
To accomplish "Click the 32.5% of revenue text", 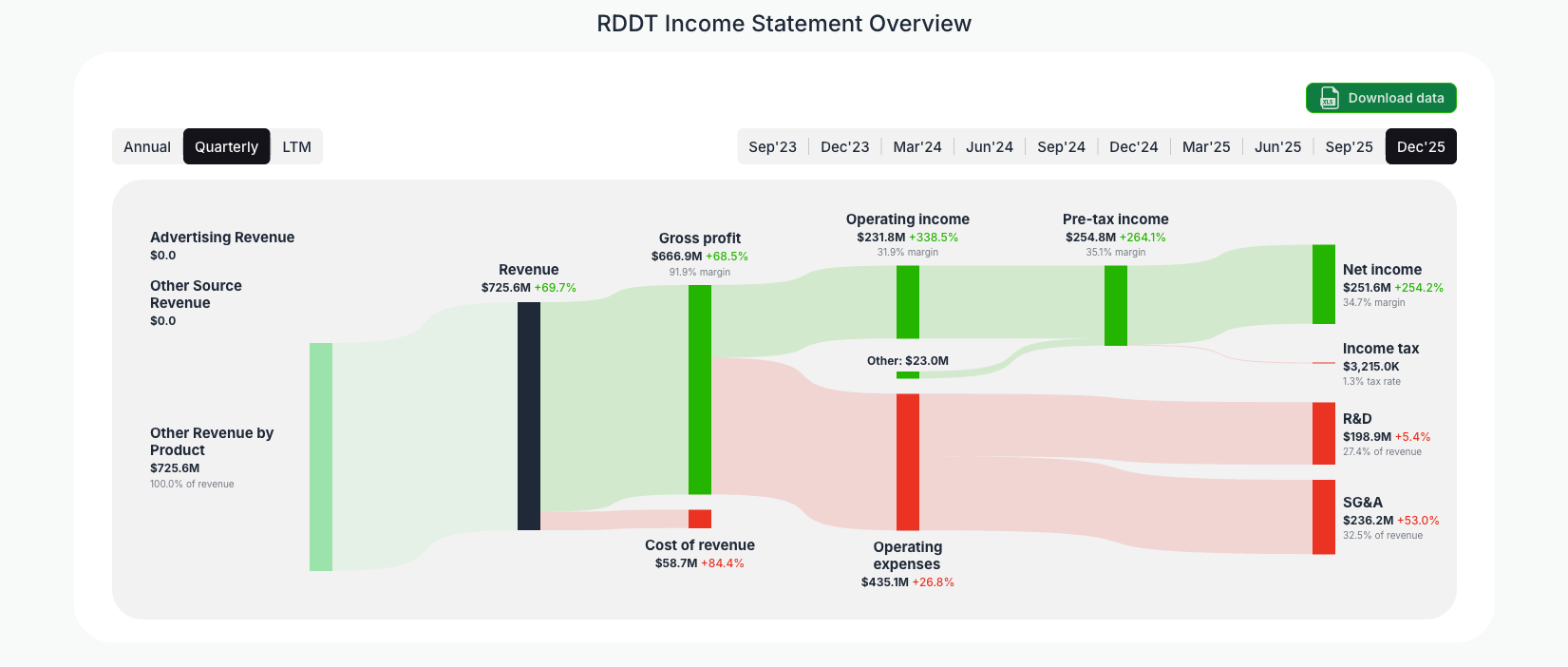I will point(1383,536).
